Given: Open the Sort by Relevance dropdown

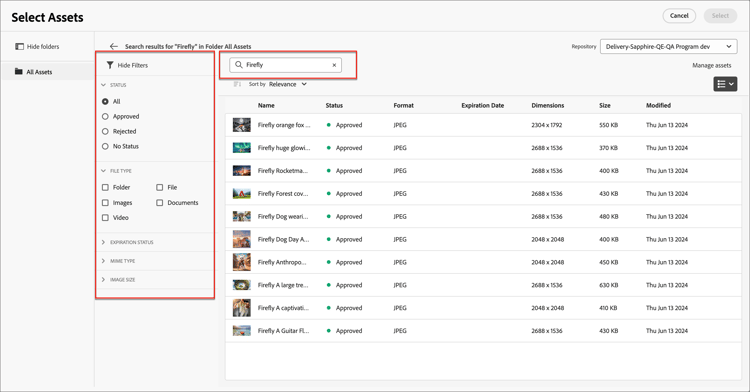Looking at the screenshot, I should pos(287,84).
